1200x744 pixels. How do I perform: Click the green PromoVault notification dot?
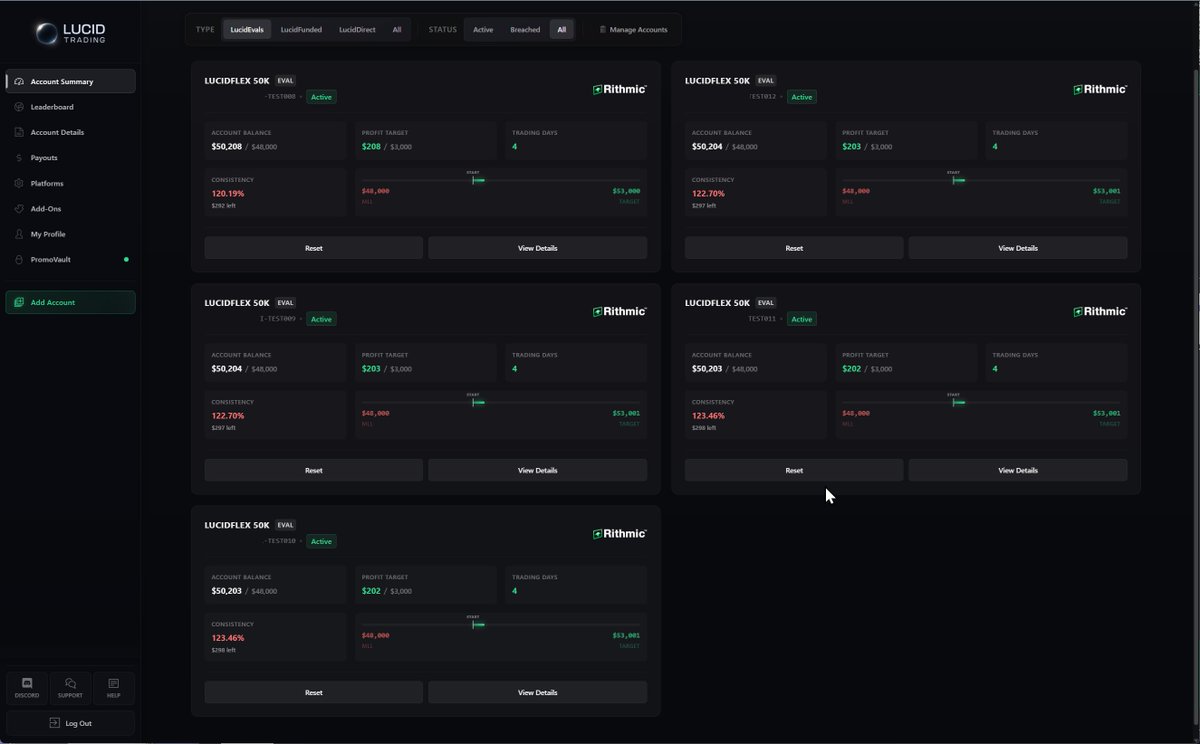point(126,260)
